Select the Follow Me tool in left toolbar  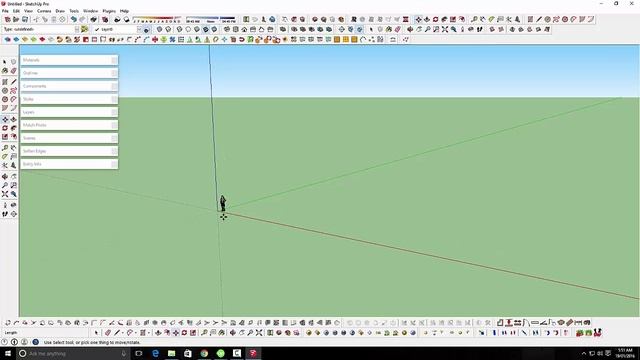coord(13,128)
